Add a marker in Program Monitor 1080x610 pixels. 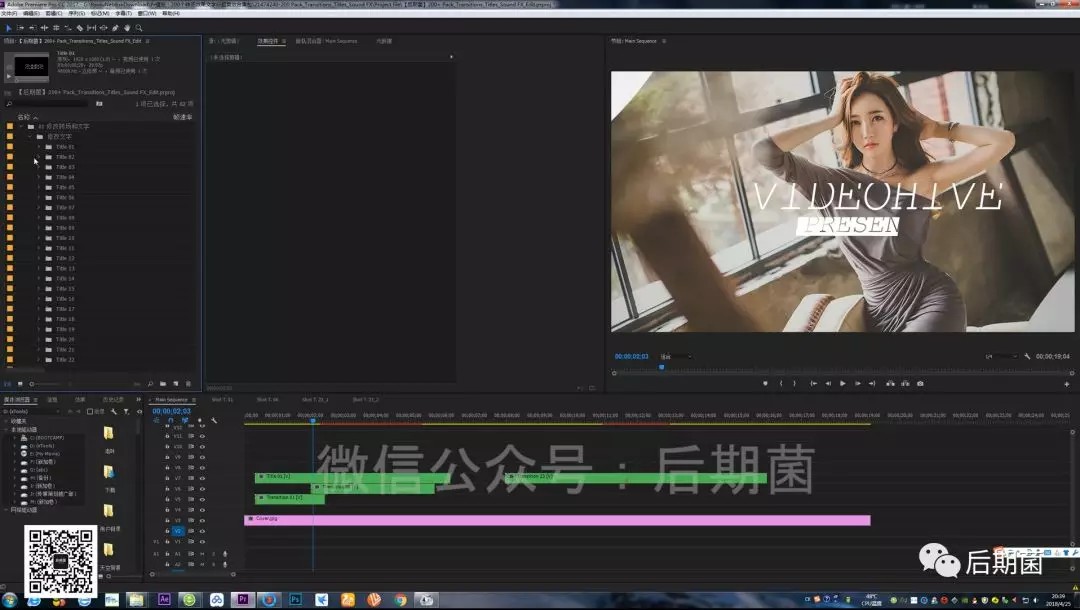pos(765,383)
